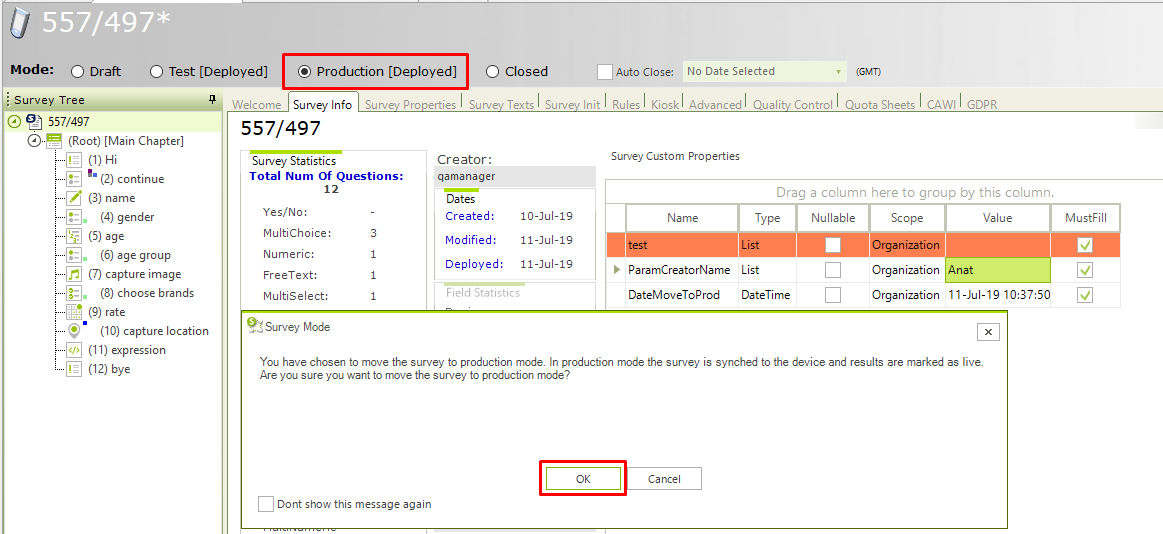
Task: Switch to the Advanced tab
Action: 715,105
